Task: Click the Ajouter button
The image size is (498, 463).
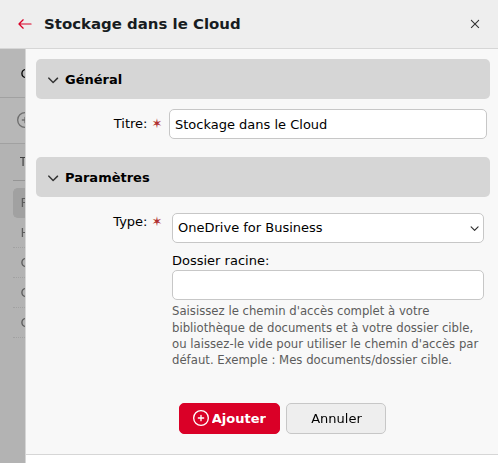Action: coord(229,418)
